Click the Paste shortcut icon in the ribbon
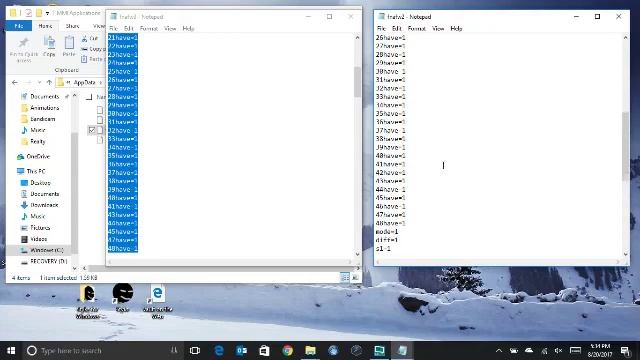The image size is (640, 360). [x=84, y=59]
